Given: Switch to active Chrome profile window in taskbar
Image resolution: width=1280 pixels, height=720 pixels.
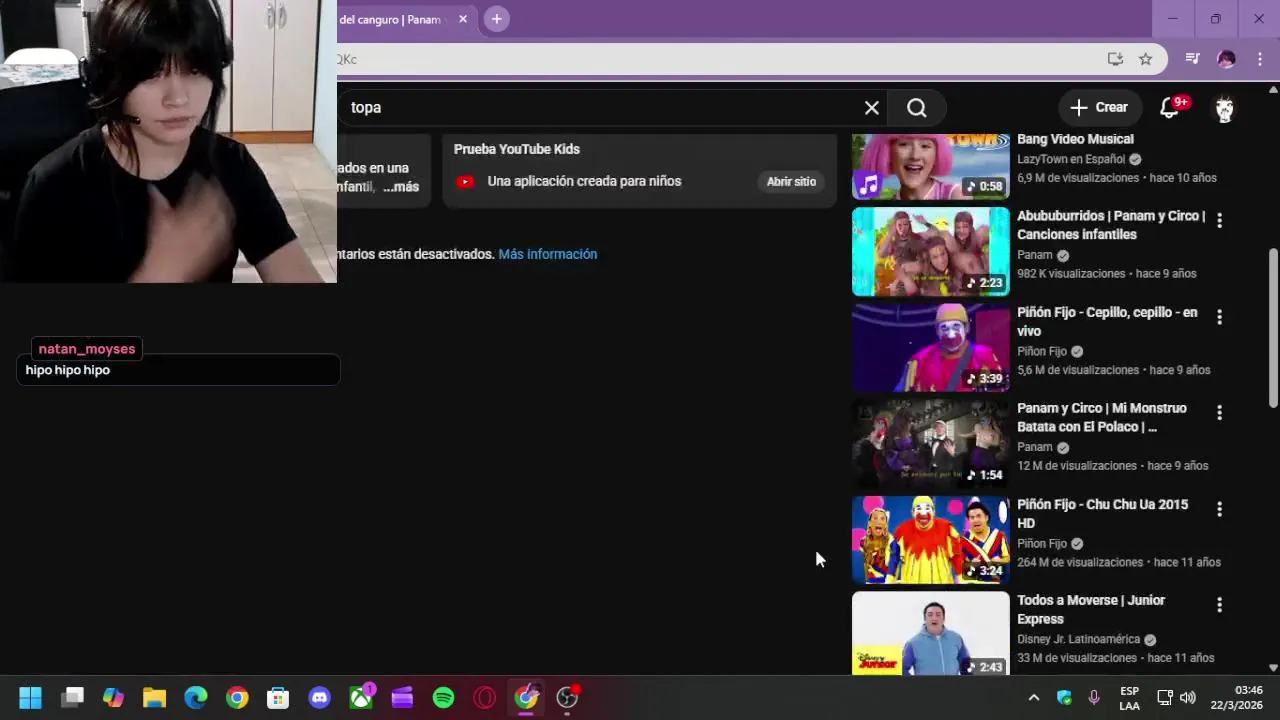Looking at the screenshot, I should pyautogui.click(x=526, y=698).
